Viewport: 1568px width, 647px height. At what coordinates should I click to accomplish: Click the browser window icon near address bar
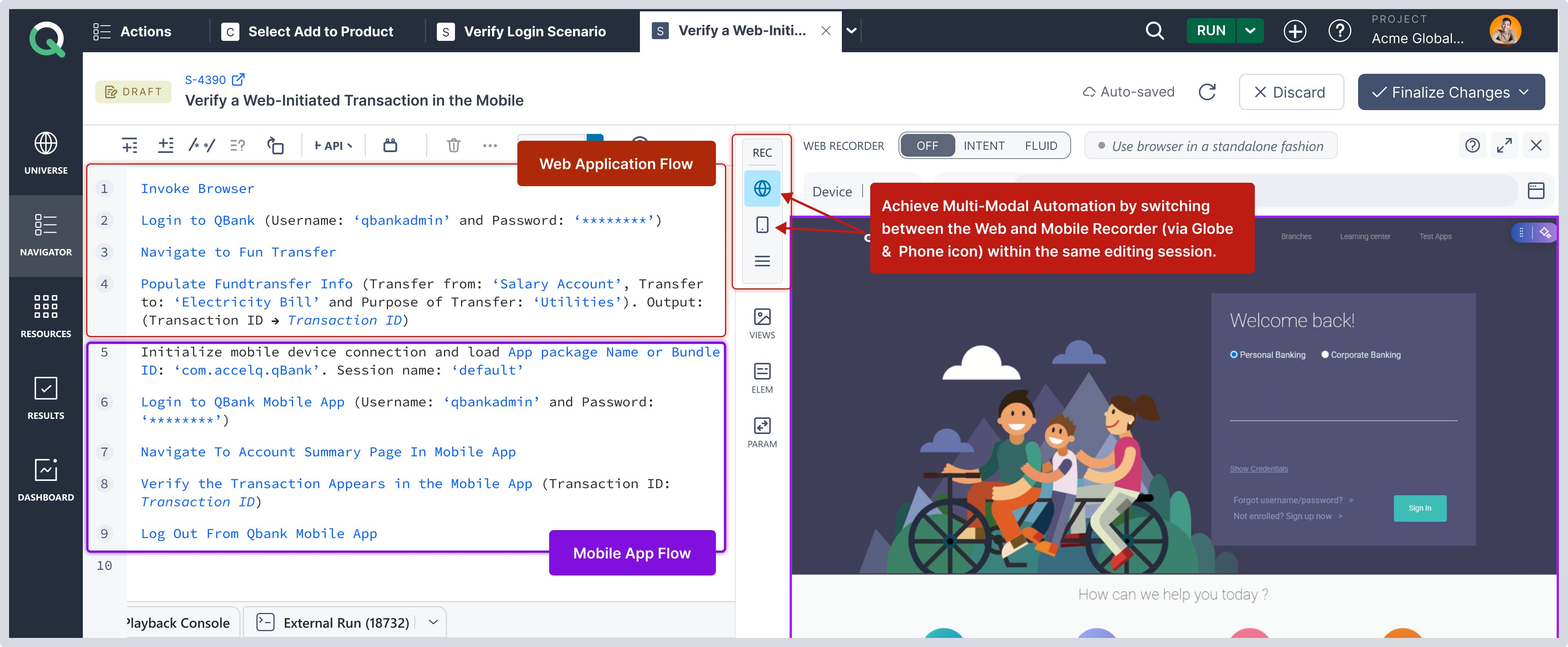pyautogui.click(x=1536, y=191)
